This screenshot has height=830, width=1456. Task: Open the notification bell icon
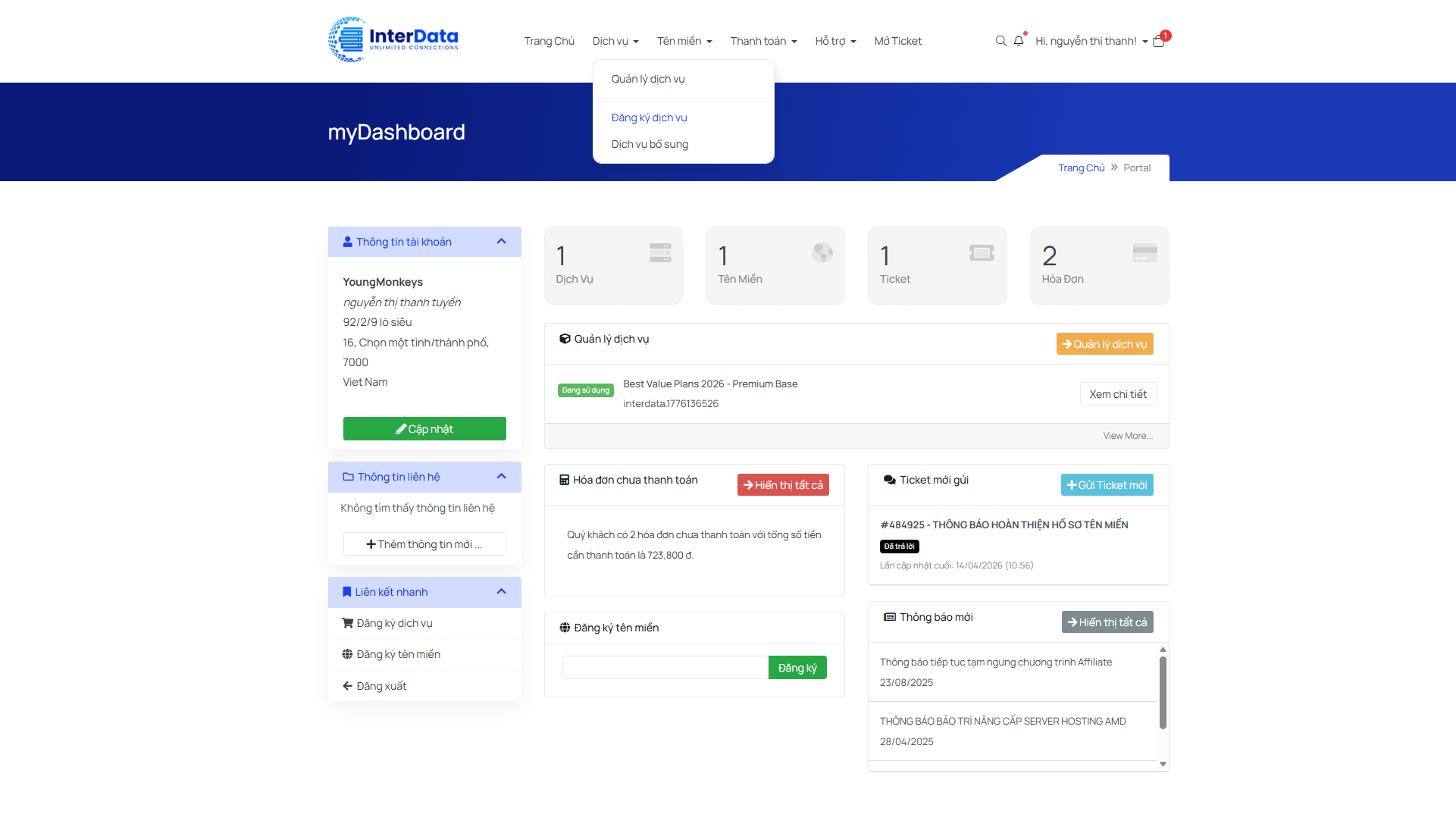(1019, 41)
